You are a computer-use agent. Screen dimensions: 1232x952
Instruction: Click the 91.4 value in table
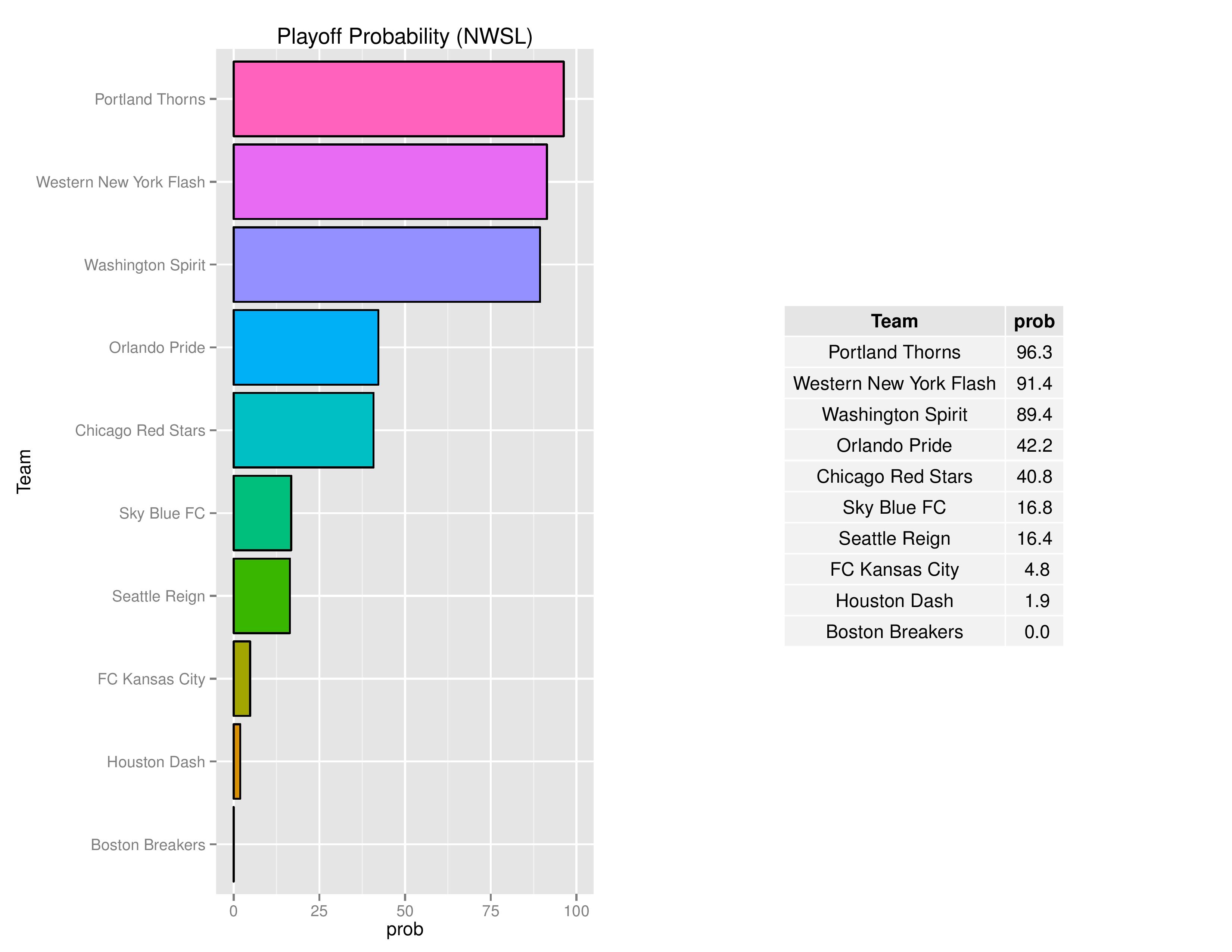[x=1034, y=383]
